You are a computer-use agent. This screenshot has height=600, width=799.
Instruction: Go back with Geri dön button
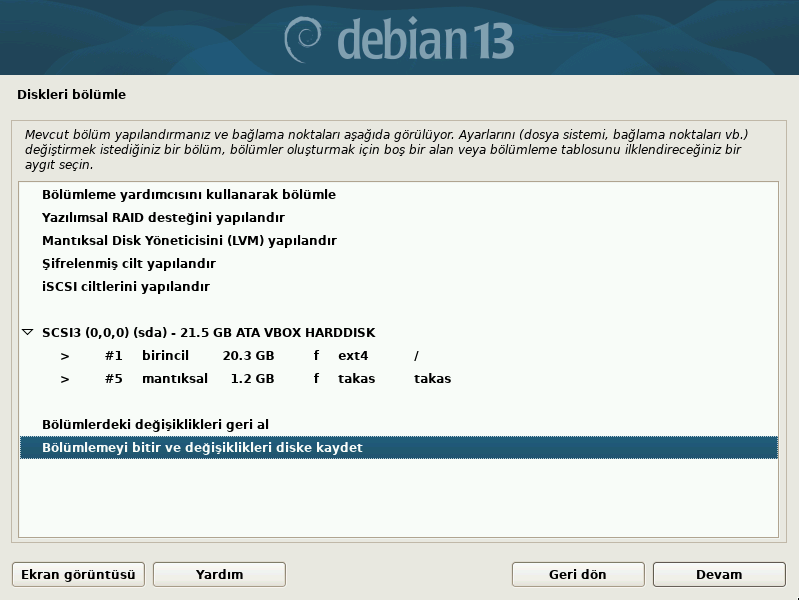578,575
